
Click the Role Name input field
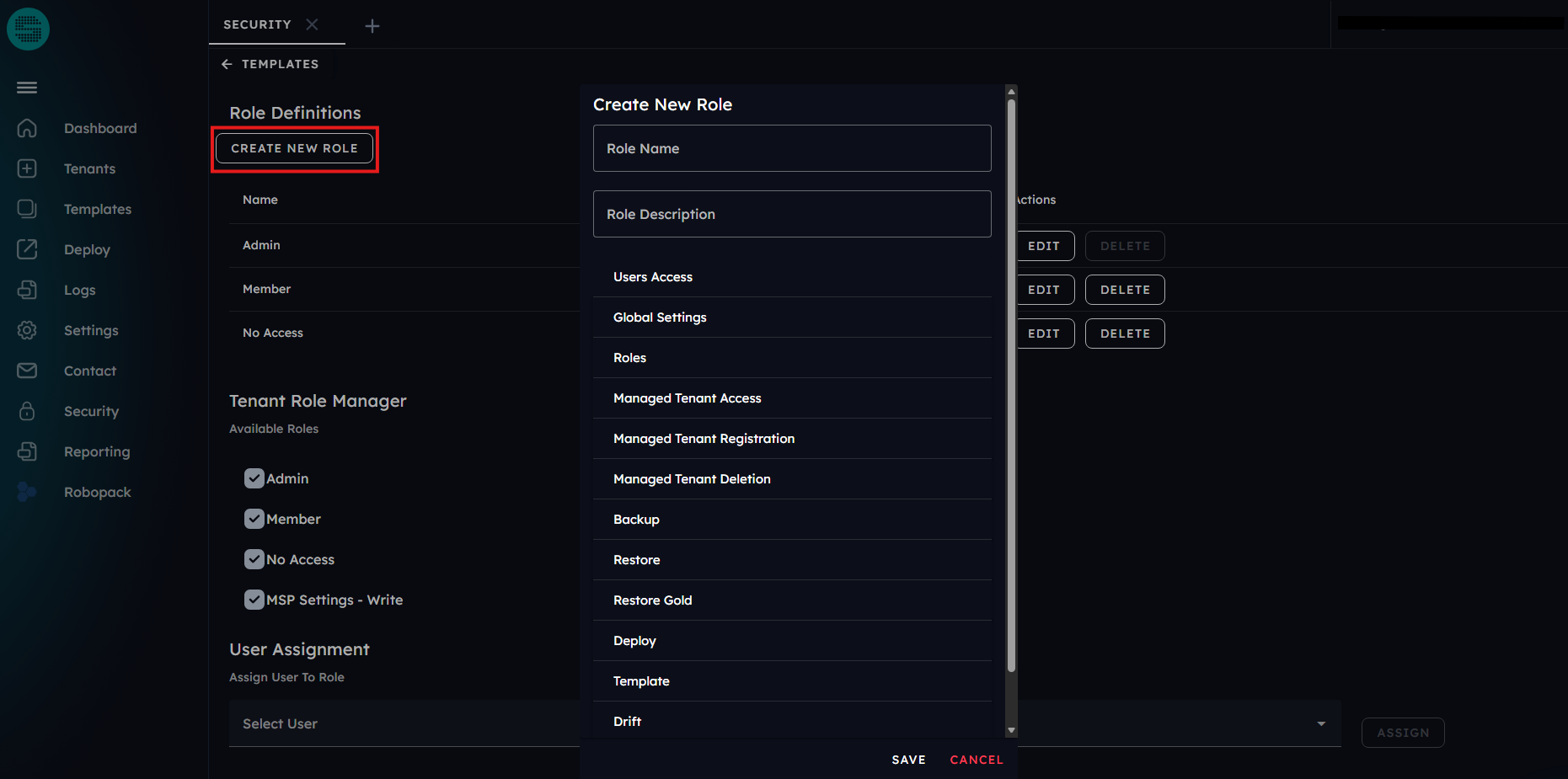[x=791, y=148]
